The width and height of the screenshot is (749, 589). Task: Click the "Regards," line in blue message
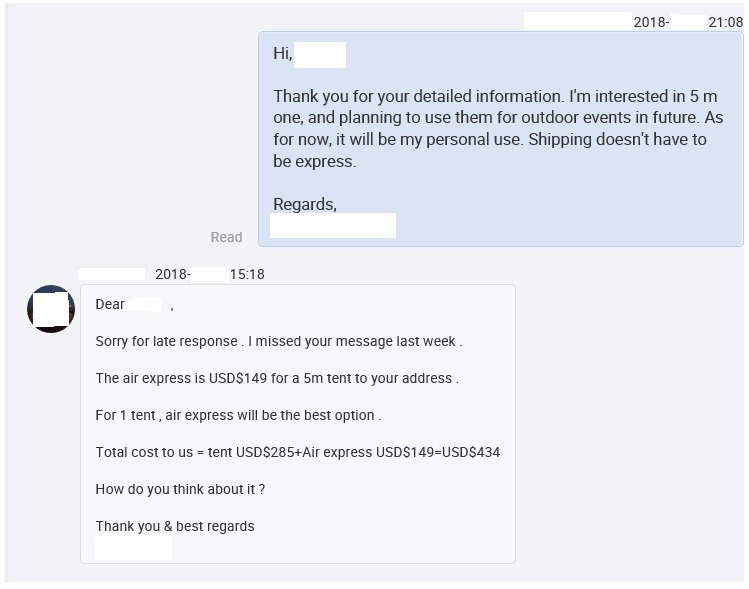coord(305,204)
